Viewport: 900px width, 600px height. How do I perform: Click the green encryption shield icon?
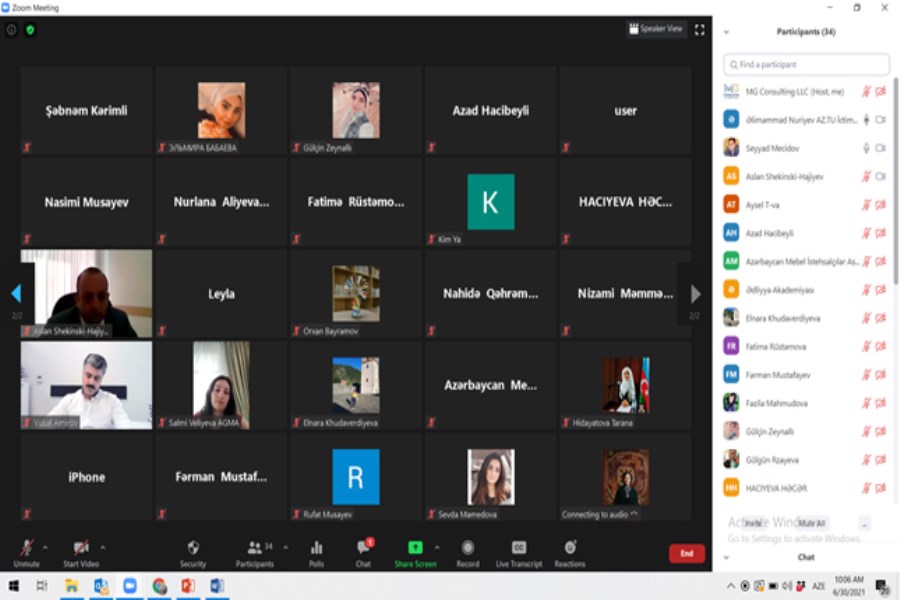(30, 30)
